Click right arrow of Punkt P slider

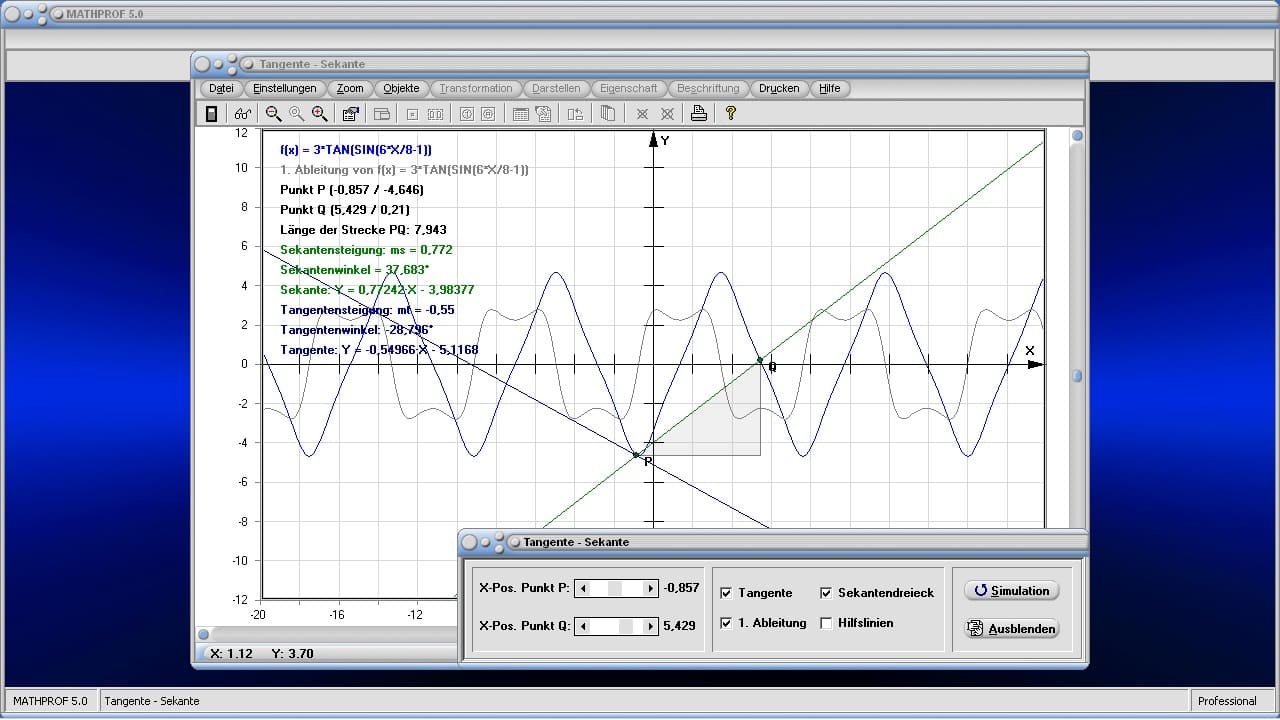[651, 588]
